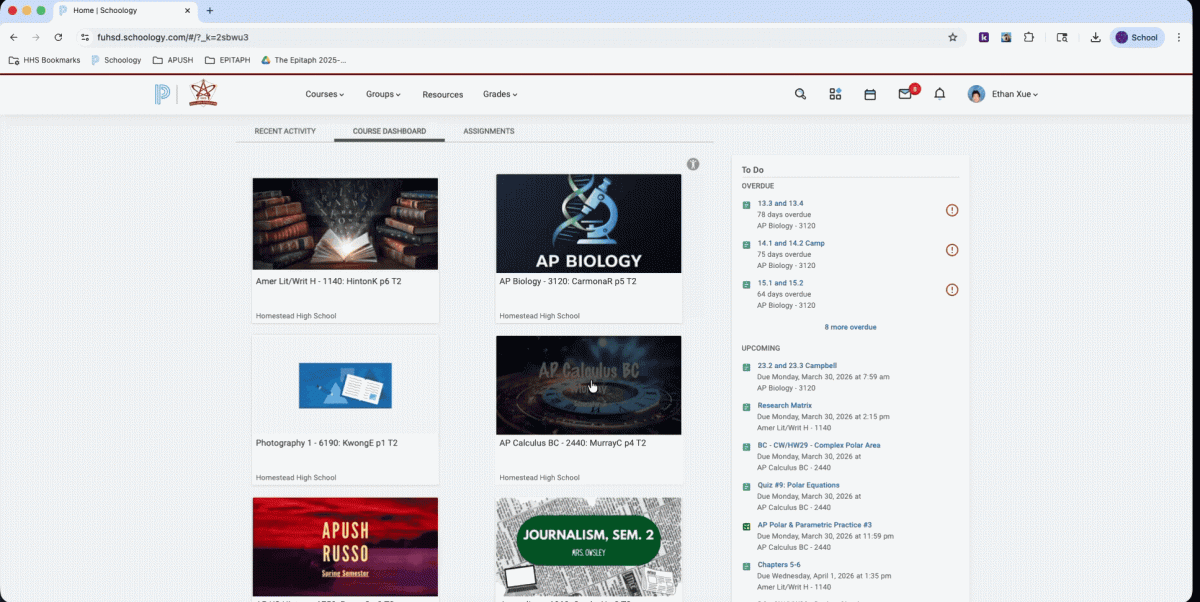Click overdue alert icon for 13.3 and 13.4
1200x602 pixels.
(x=952, y=210)
